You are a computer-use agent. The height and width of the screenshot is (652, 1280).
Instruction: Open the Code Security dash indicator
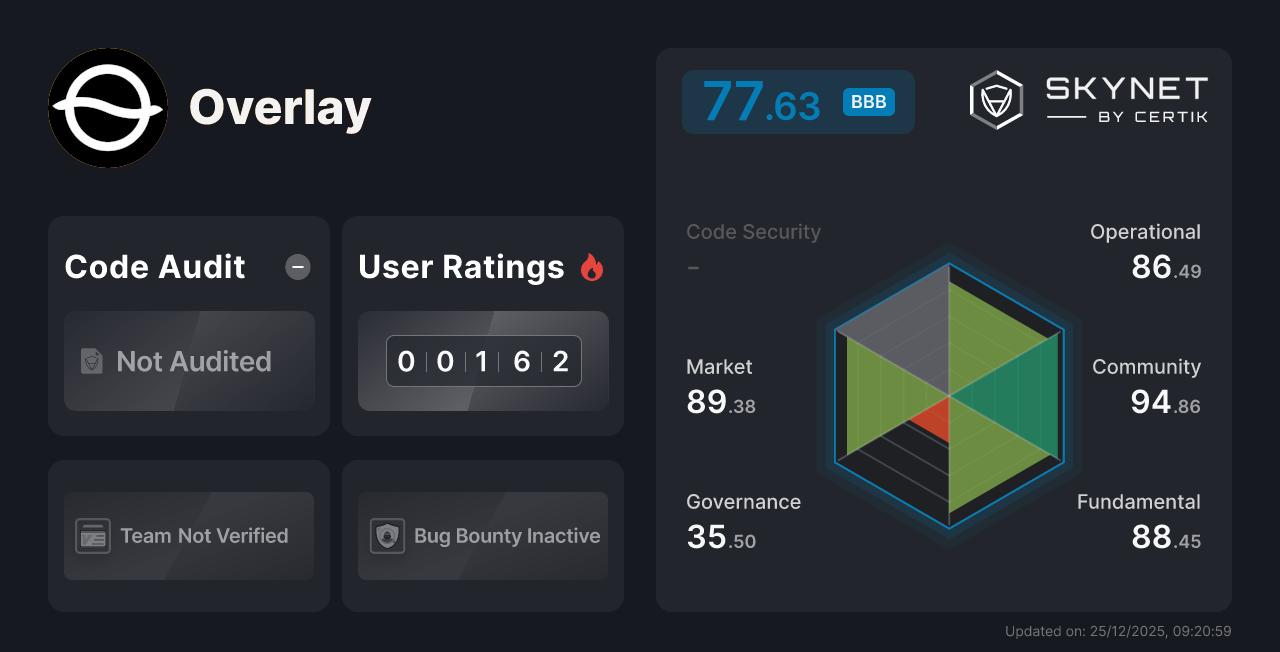(x=693, y=267)
